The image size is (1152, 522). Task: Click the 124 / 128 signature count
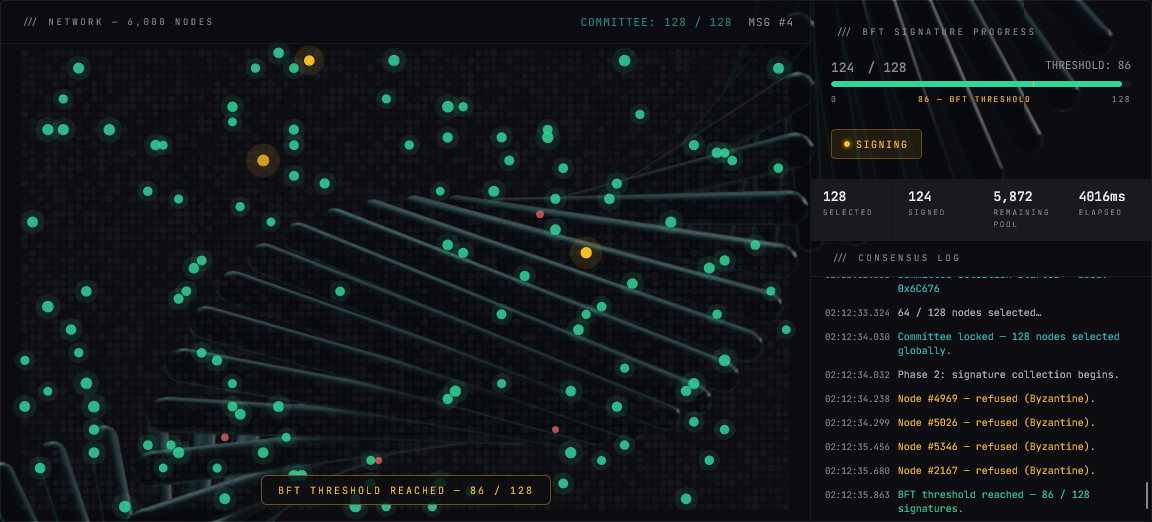[x=868, y=68]
